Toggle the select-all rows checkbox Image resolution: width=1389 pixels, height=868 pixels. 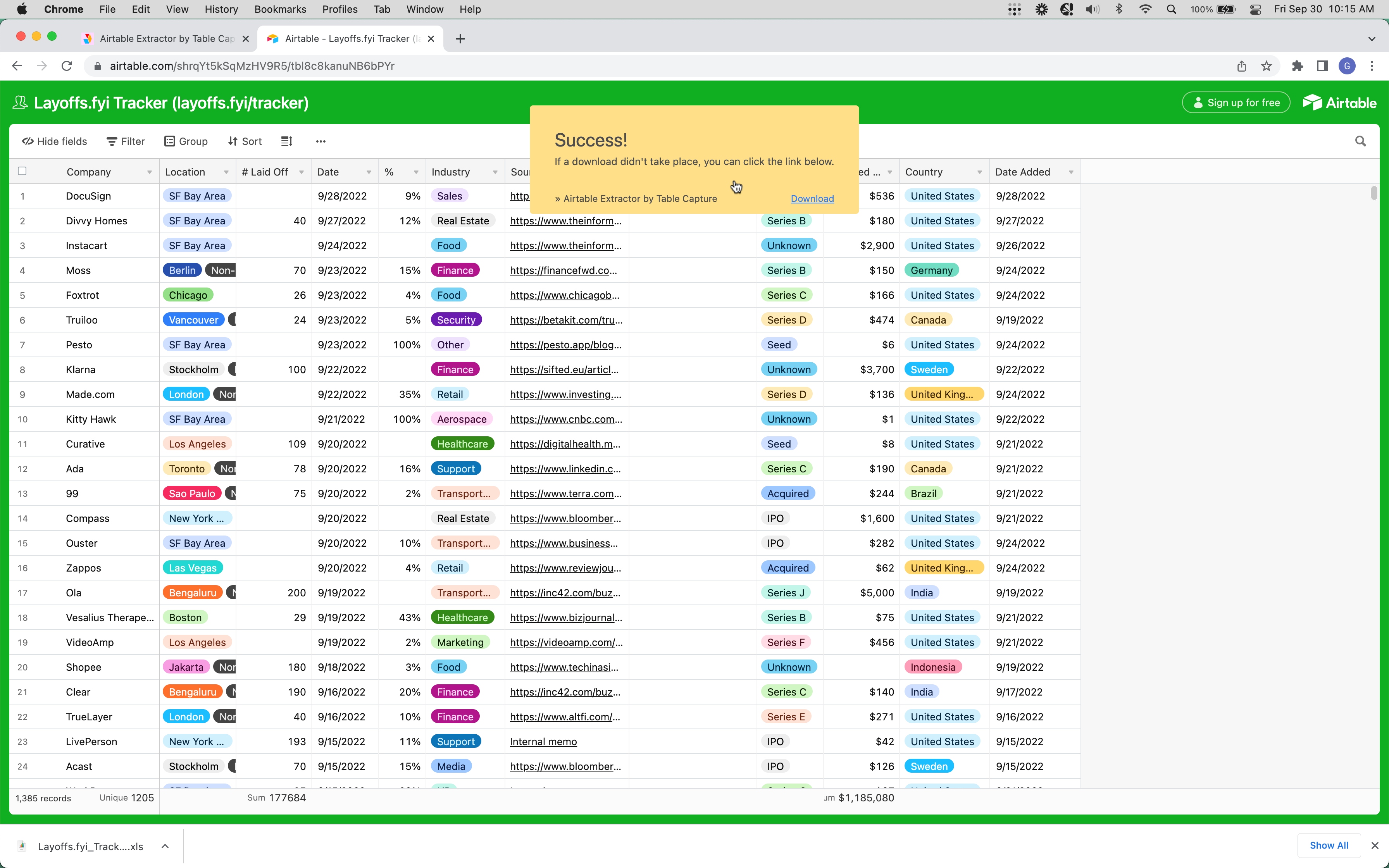(22, 171)
